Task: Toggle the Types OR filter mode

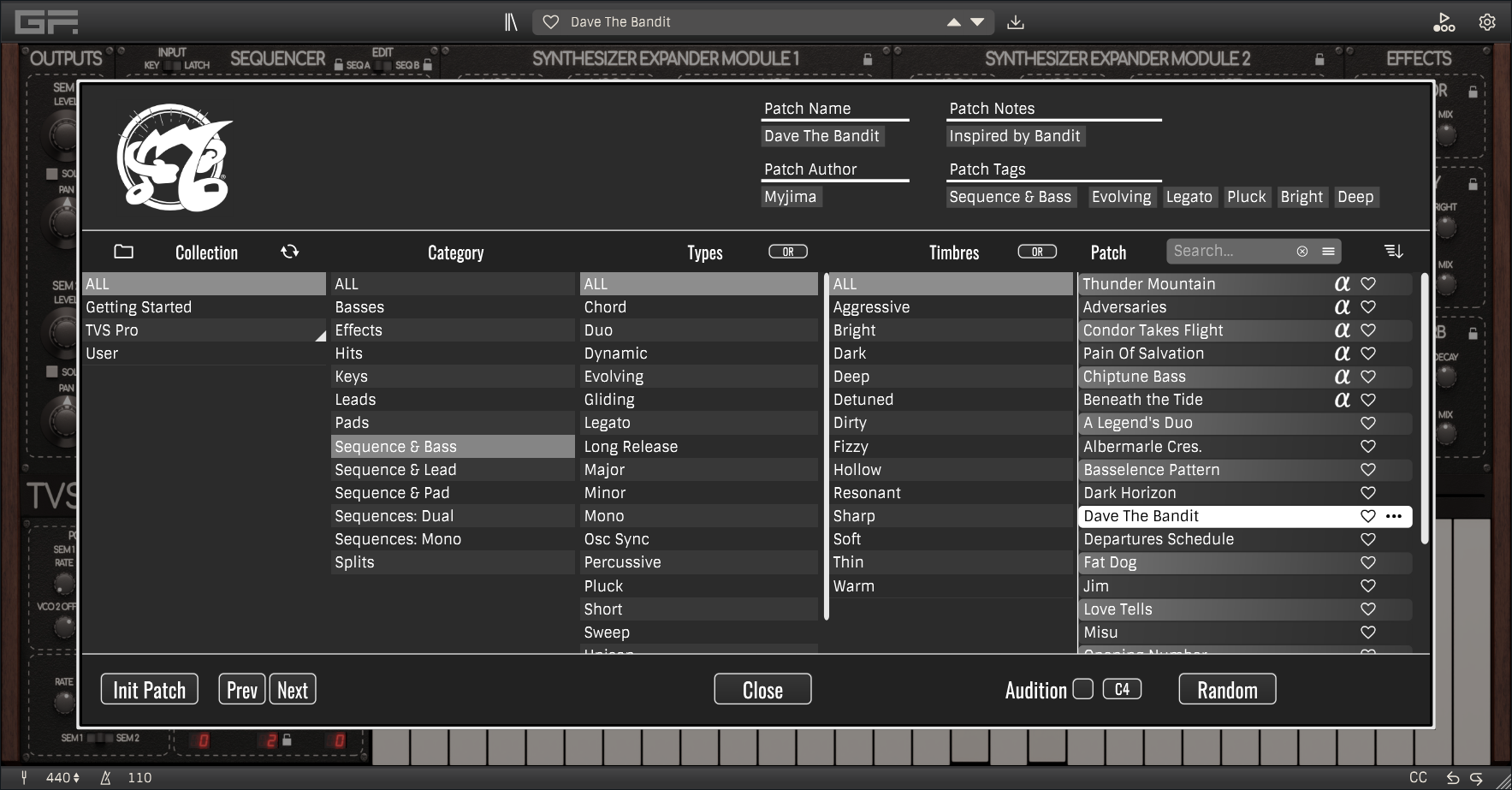Action: tap(787, 252)
